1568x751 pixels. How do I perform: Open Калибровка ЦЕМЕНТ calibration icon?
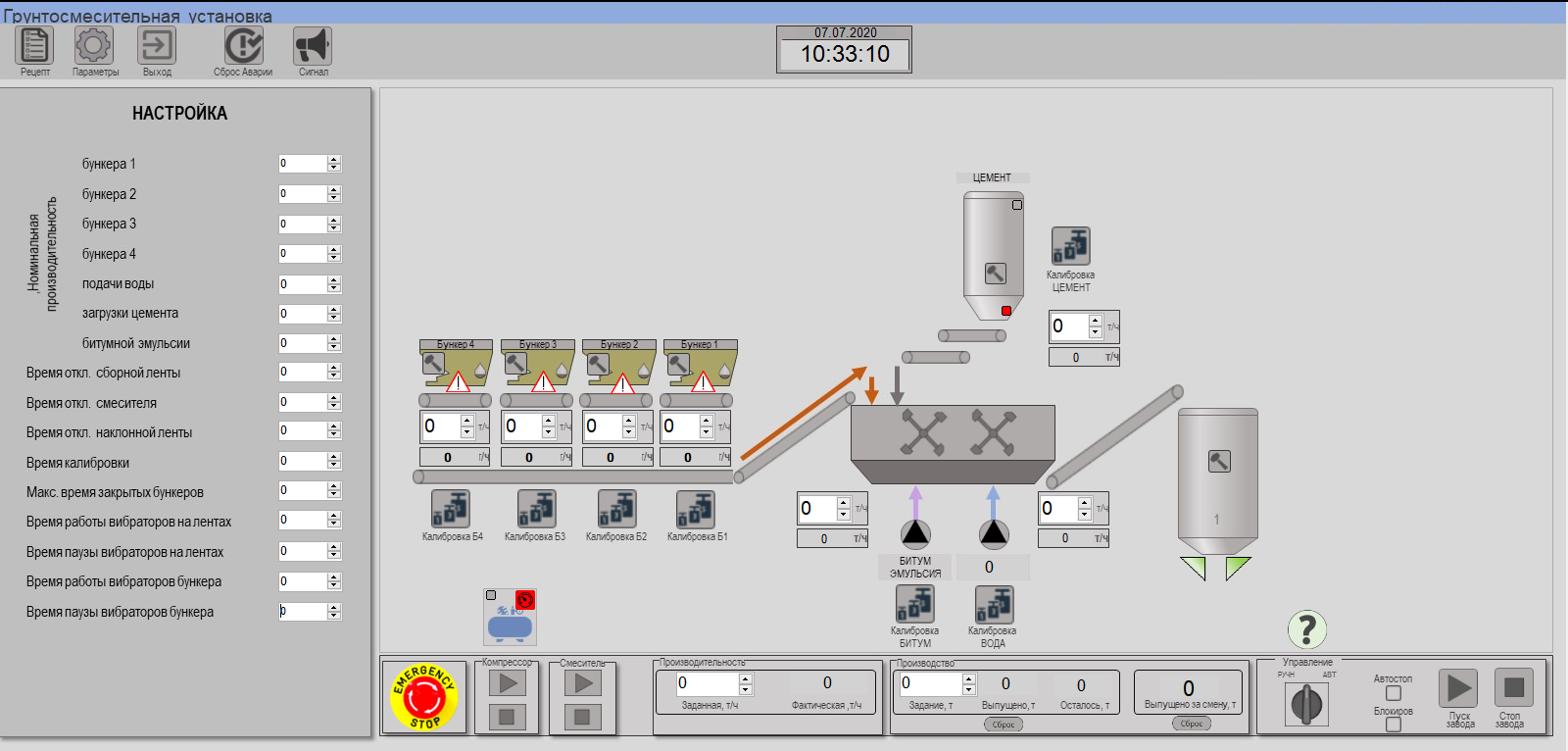1070,246
